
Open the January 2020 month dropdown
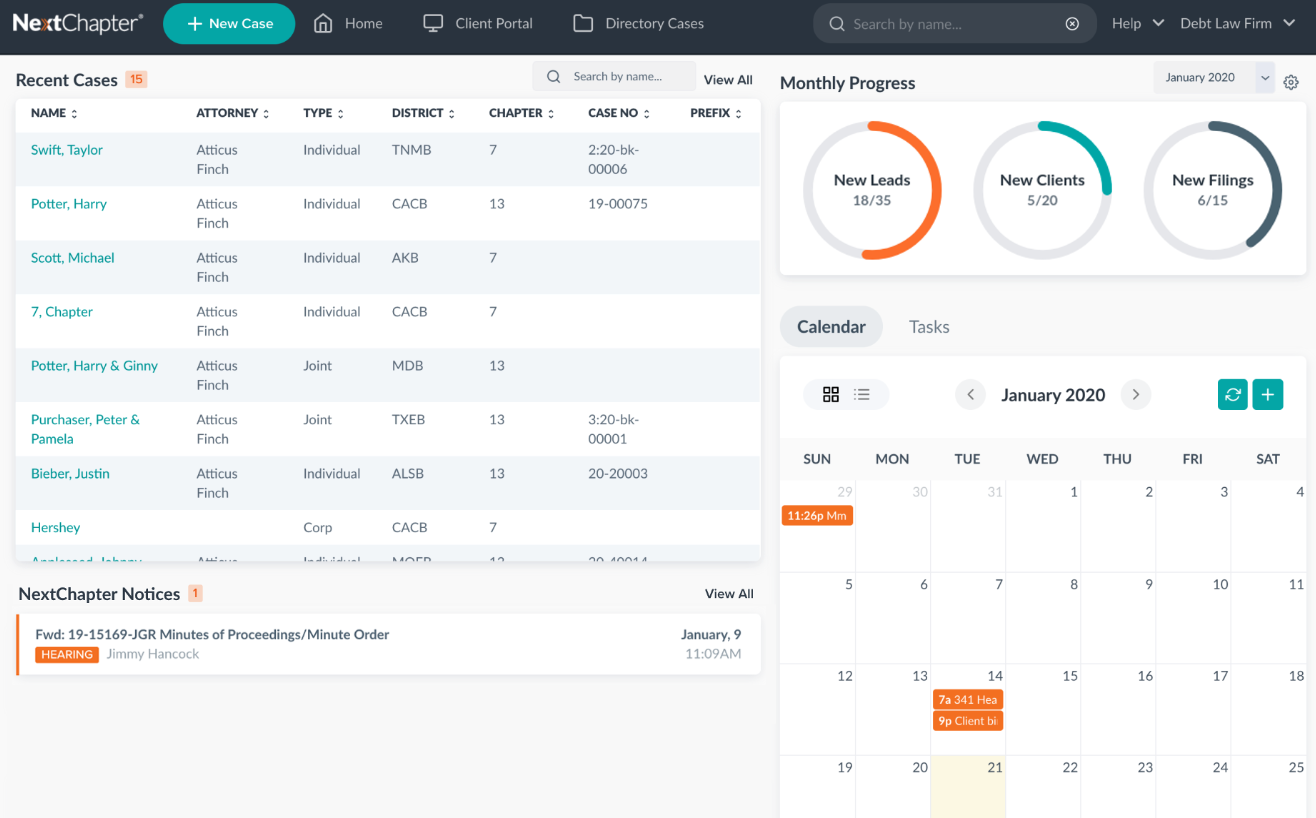(1213, 78)
